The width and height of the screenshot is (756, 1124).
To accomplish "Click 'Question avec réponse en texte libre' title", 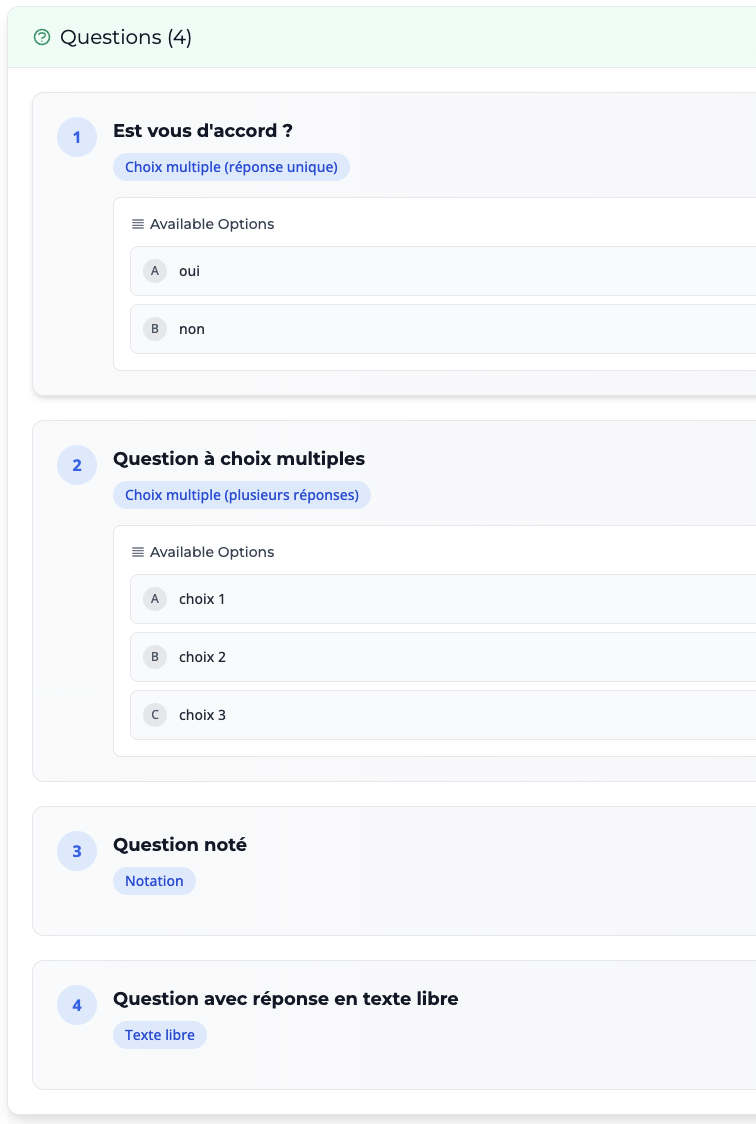I will click(x=285, y=999).
